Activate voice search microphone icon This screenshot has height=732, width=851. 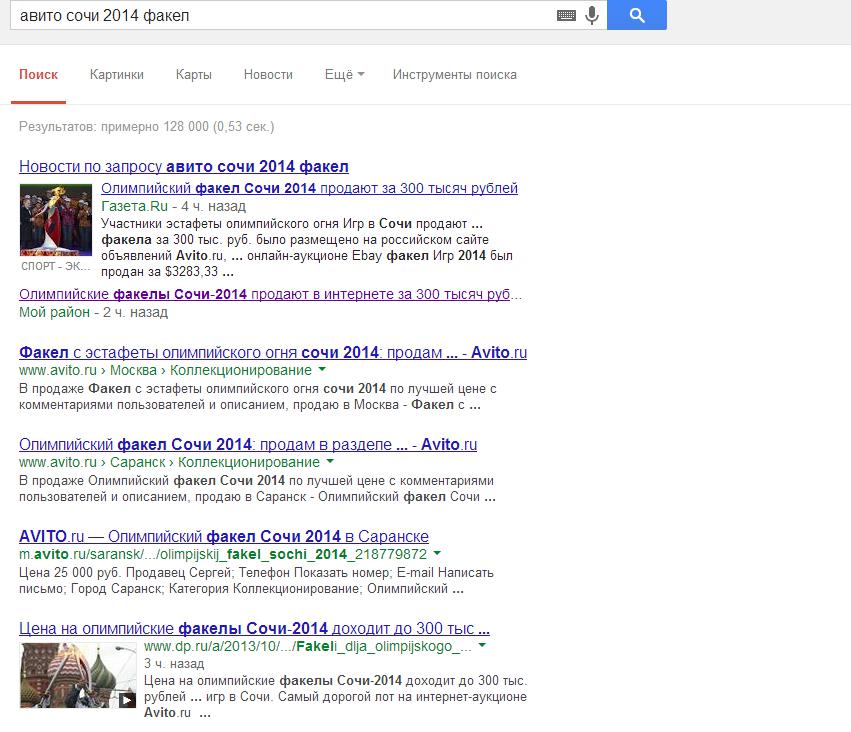tap(592, 15)
